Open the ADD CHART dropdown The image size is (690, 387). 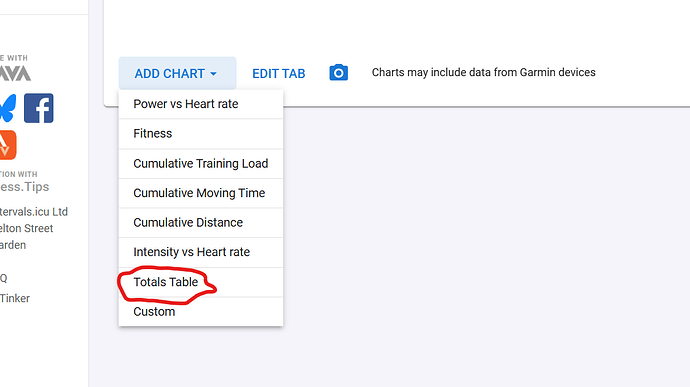coord(177,73)
